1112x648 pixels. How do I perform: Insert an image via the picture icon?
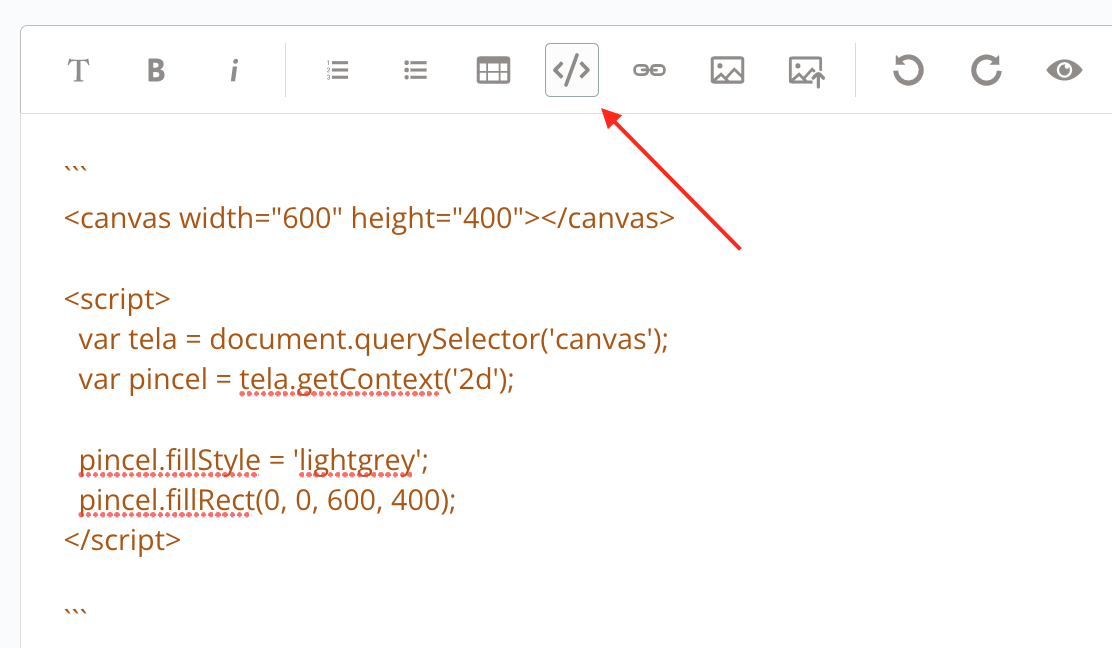click(x=727, y=70)
